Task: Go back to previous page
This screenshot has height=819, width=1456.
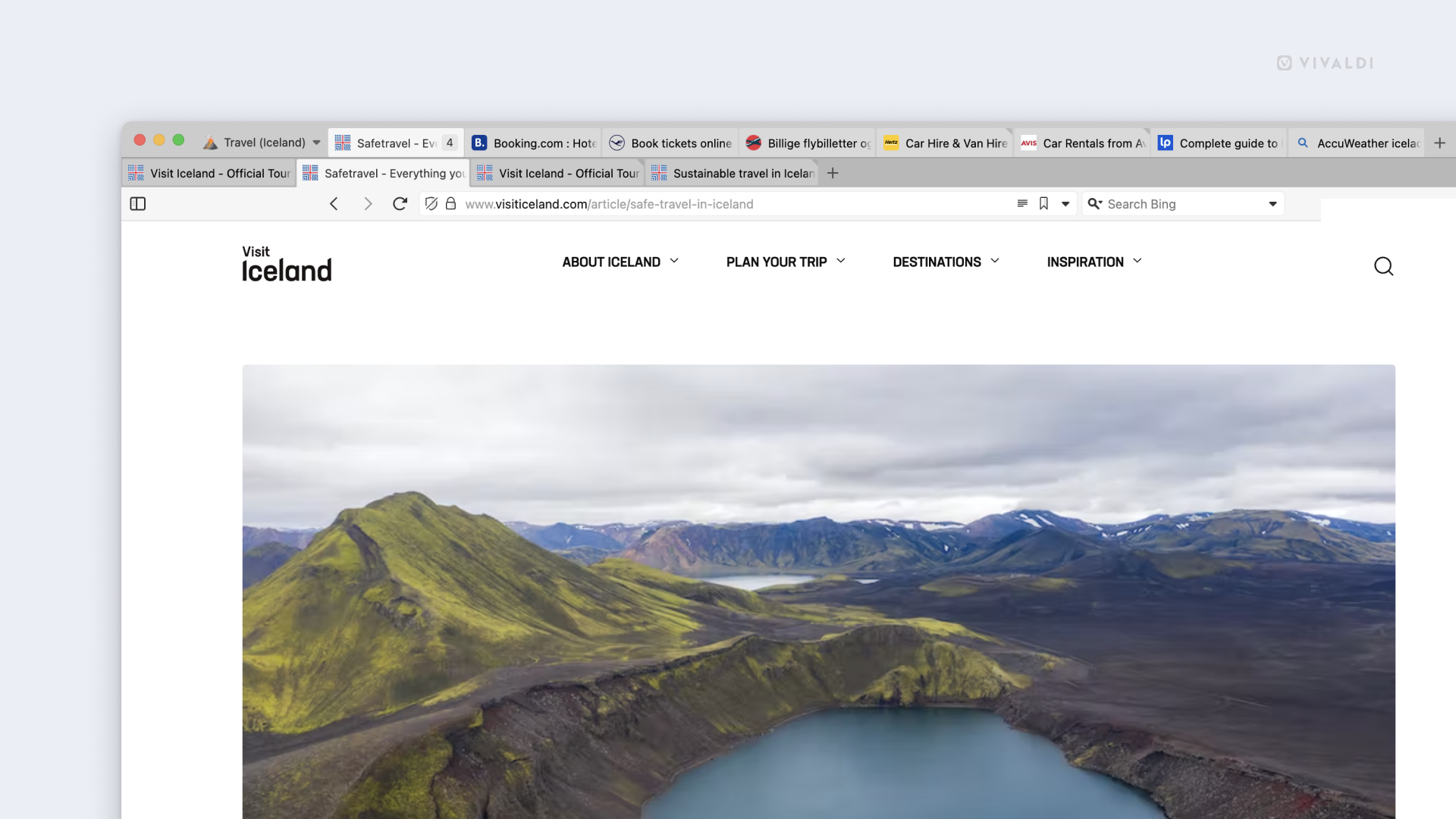Action: [x=334, y=204]
